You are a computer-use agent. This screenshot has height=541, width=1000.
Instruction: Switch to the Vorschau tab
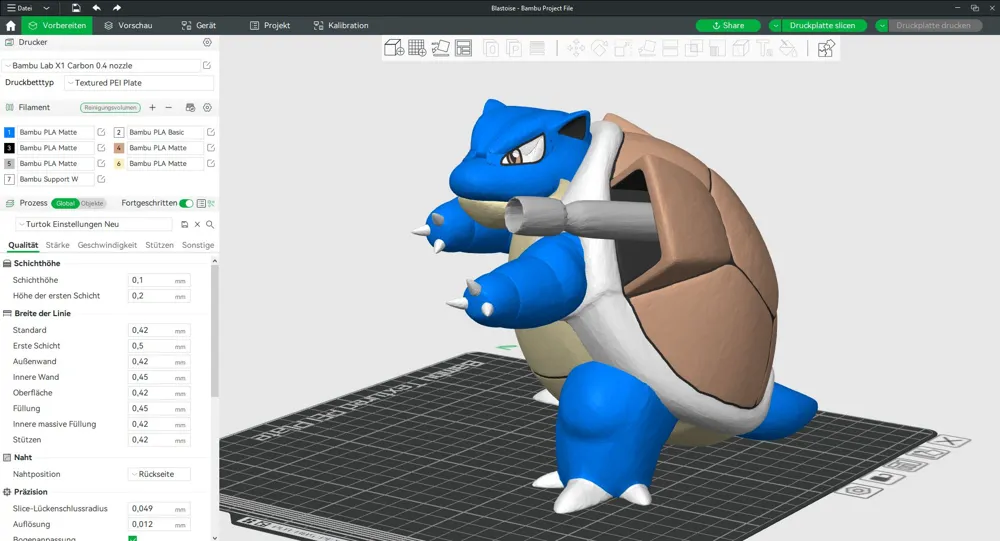128,26
